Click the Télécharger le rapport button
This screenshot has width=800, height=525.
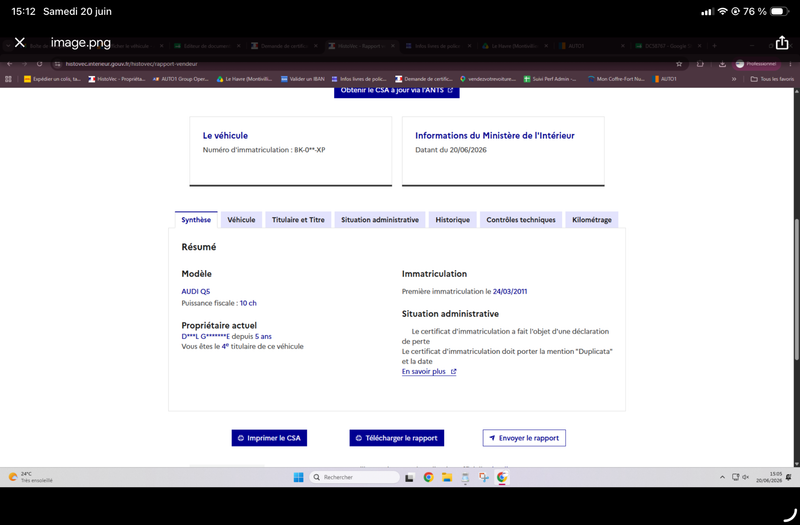coord(396,438)
